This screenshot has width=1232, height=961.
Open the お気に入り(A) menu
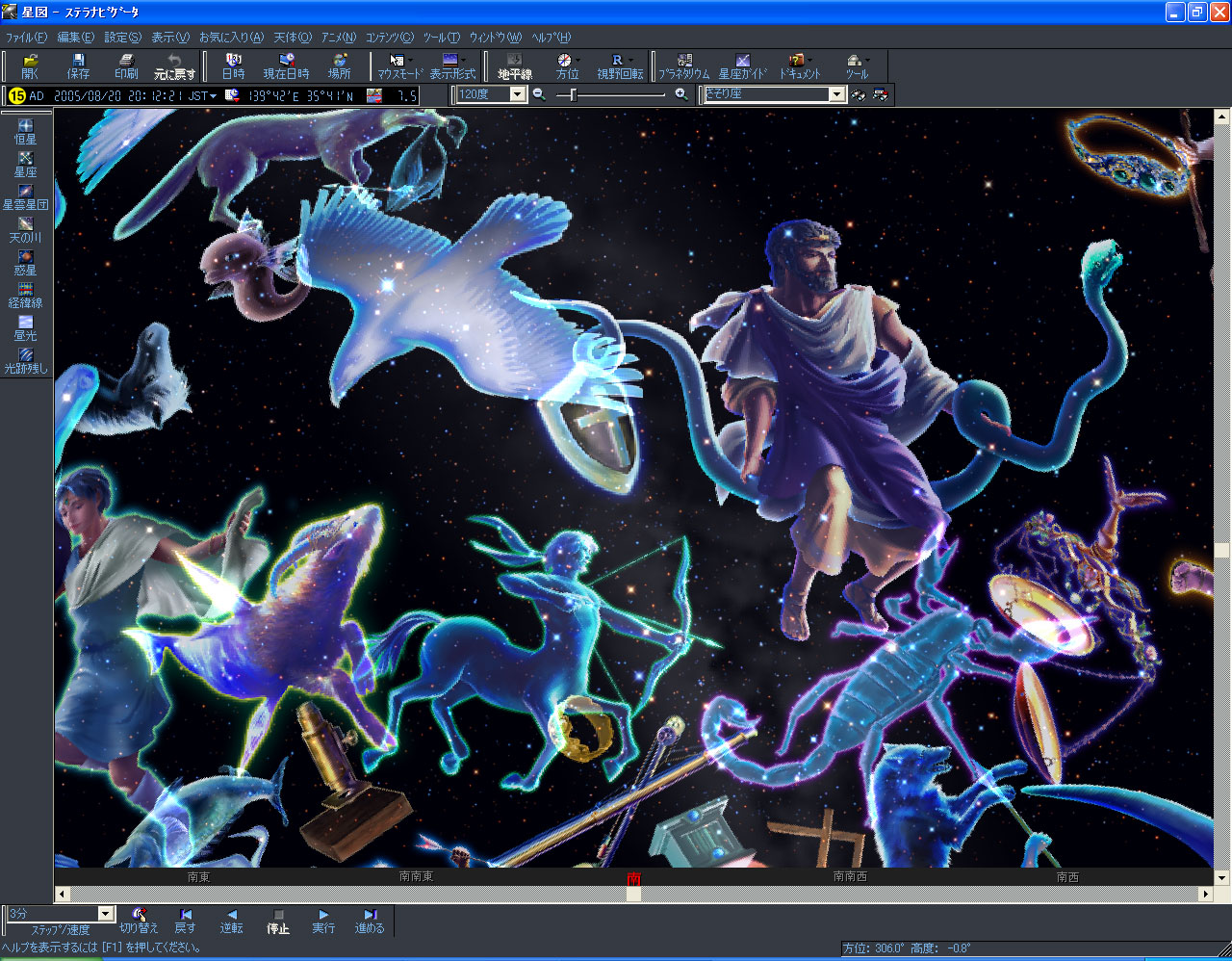coord(231,38)
